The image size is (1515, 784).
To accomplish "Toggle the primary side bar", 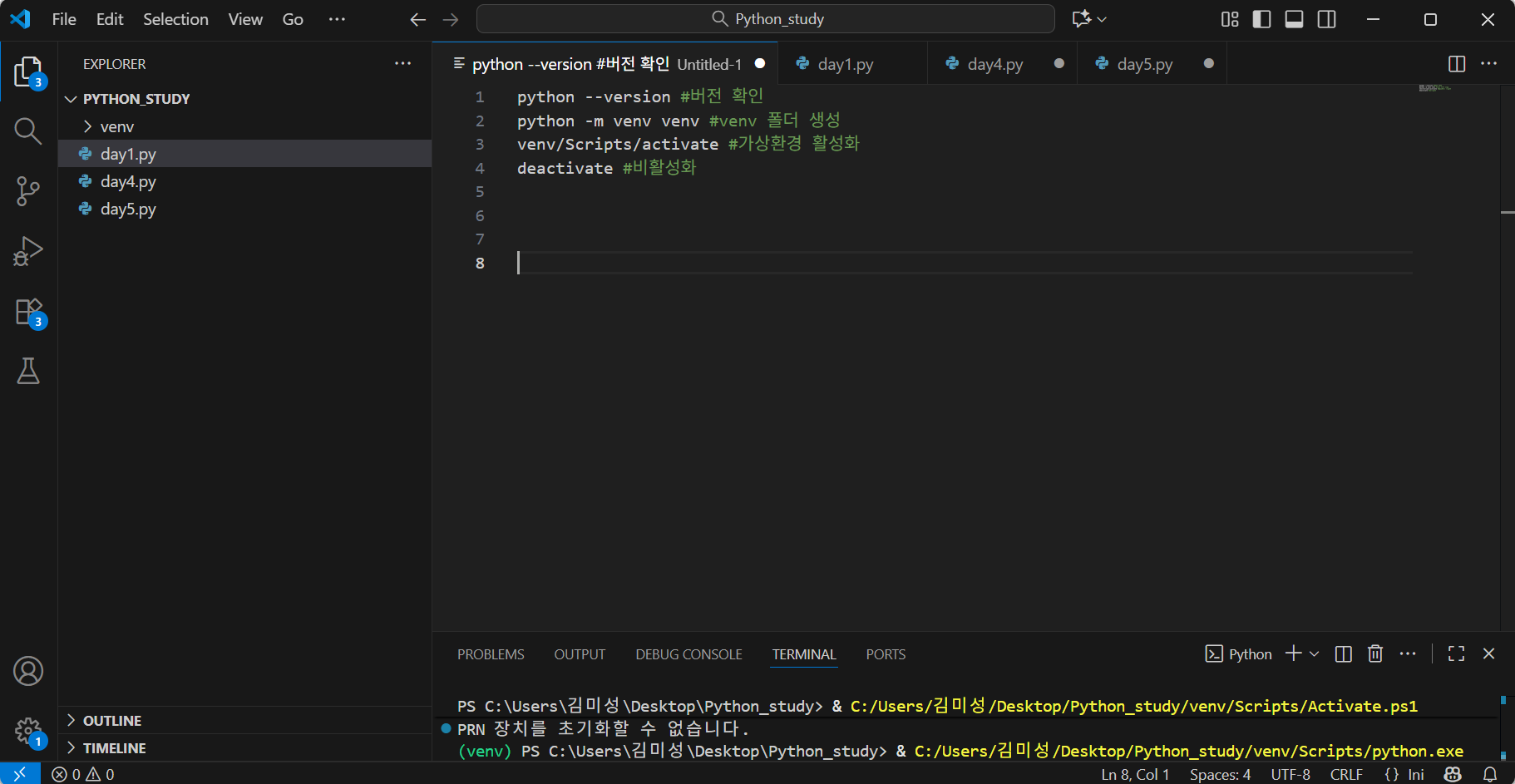I will pyautogui.click(x=1261, y=19).
